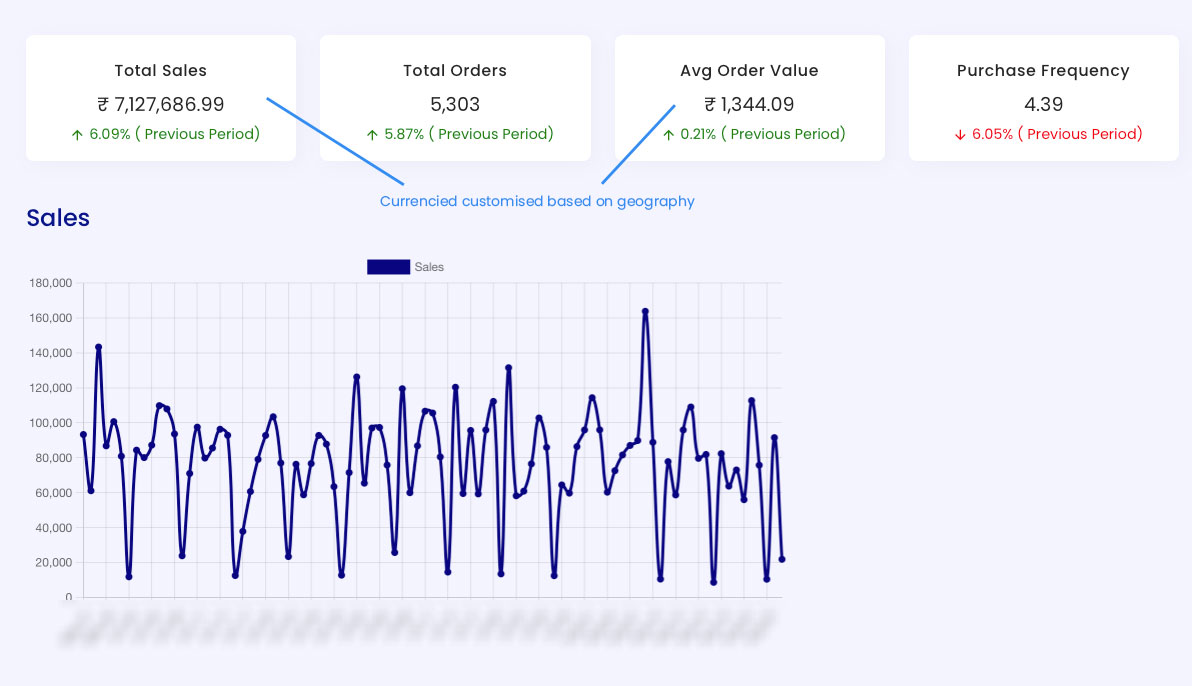Select the Purchase Frequency card title
The height and width of the screenshot is (686, 1192).
[1043, 71]
